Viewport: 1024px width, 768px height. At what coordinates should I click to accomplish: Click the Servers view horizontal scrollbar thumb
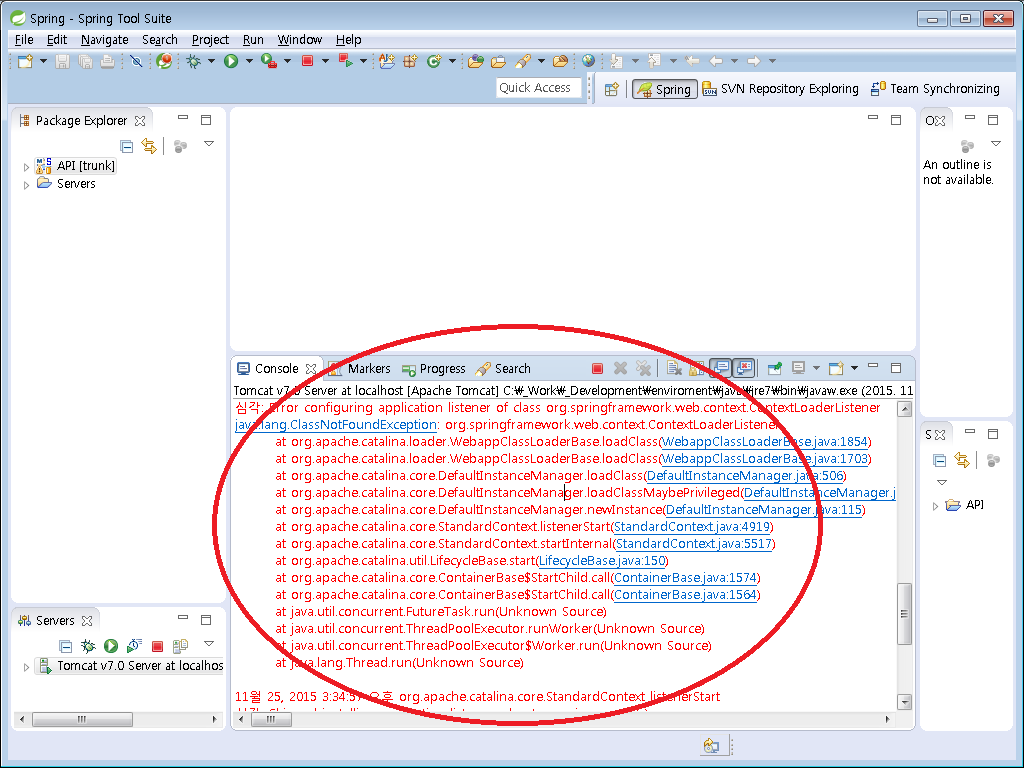[x=82, y=720]
